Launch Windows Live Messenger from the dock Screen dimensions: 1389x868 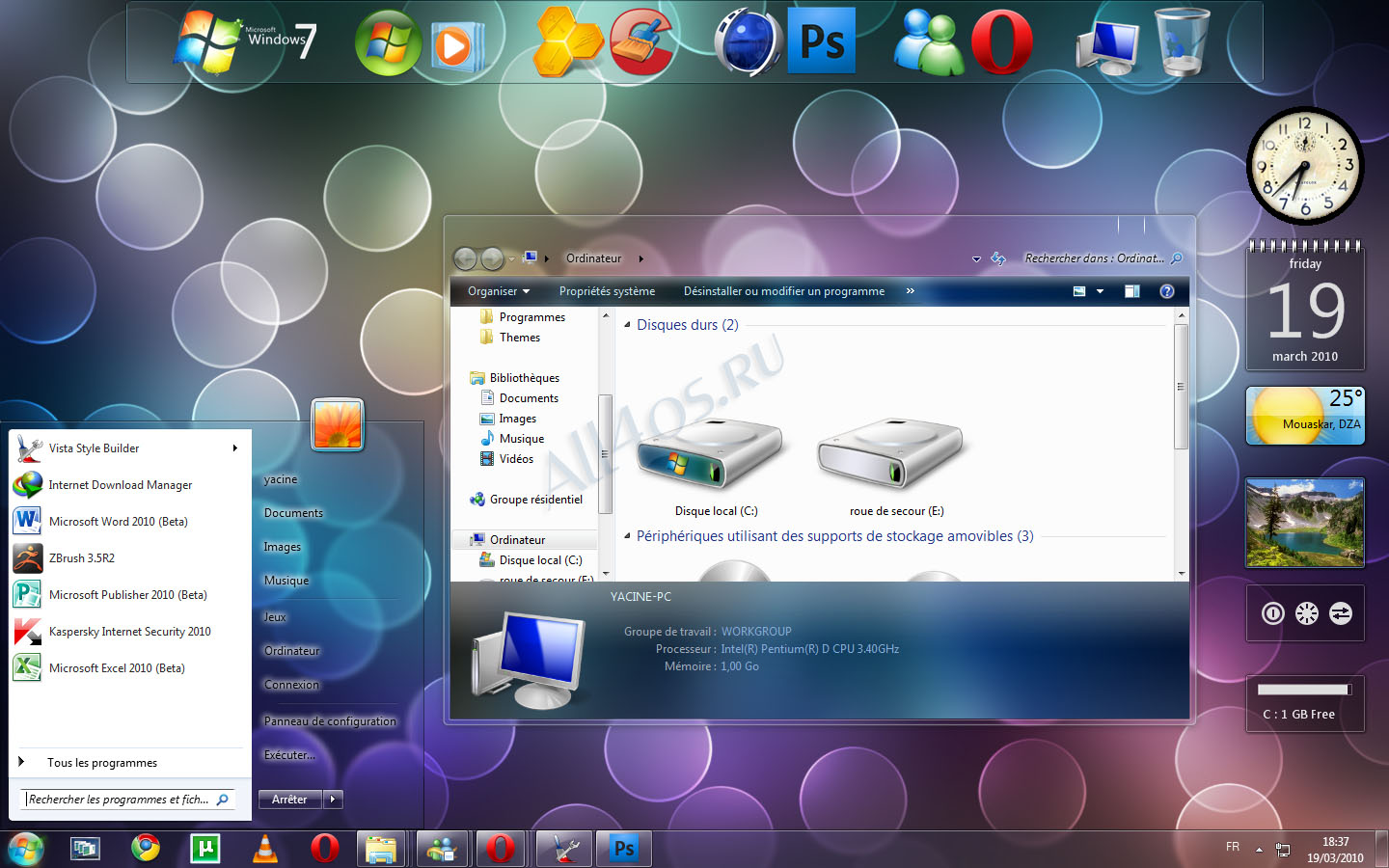click(928, 42)
